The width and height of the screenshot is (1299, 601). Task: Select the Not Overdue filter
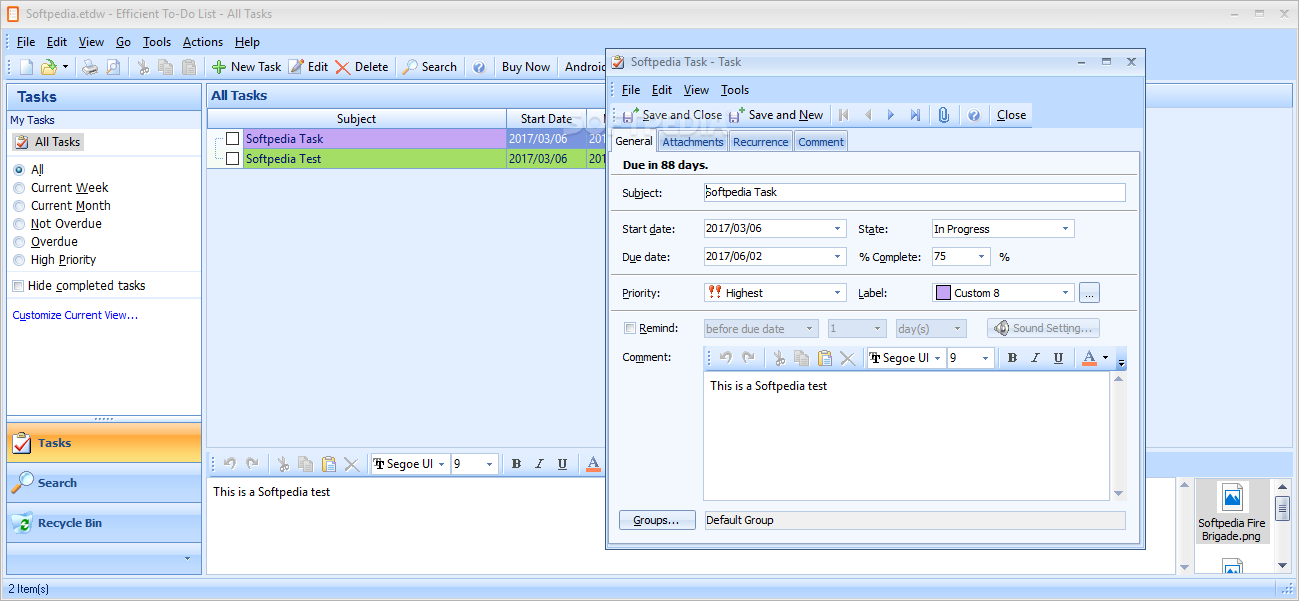(19, 224)
